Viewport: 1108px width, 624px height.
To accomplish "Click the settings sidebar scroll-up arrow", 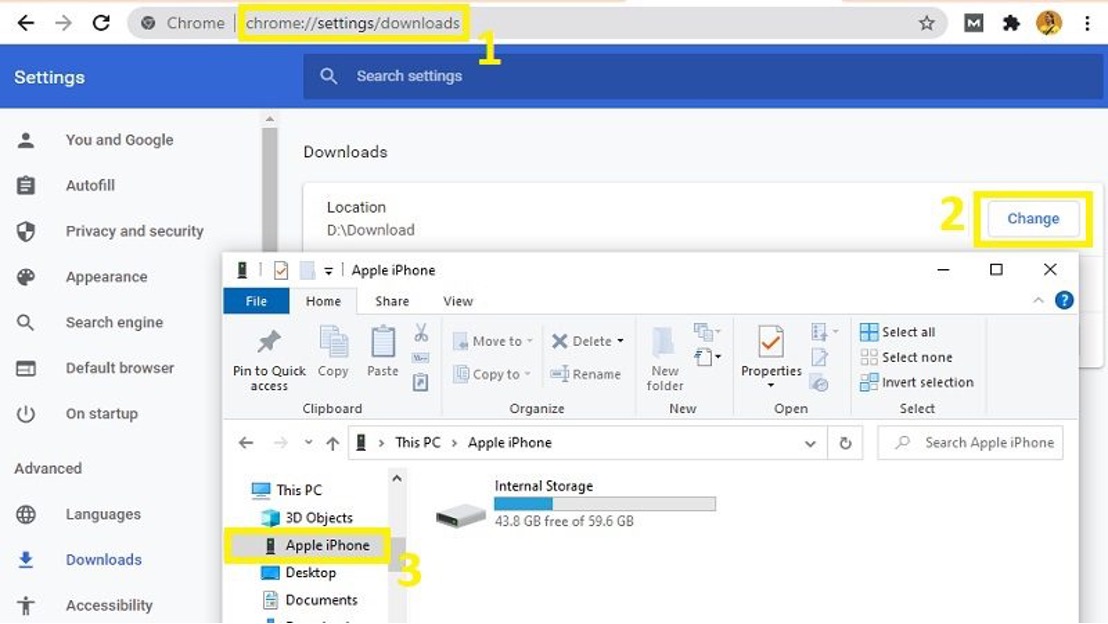I will coord(269,119).
